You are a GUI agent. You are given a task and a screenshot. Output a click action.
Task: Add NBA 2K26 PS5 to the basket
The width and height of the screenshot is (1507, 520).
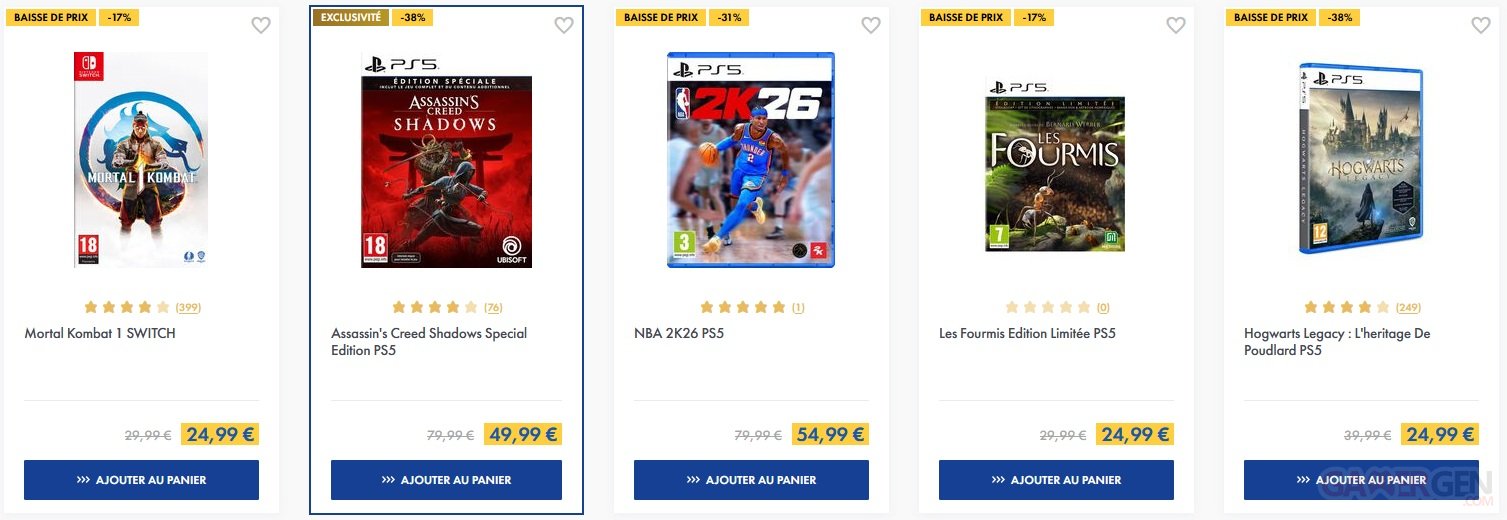[x=751, y=480]
